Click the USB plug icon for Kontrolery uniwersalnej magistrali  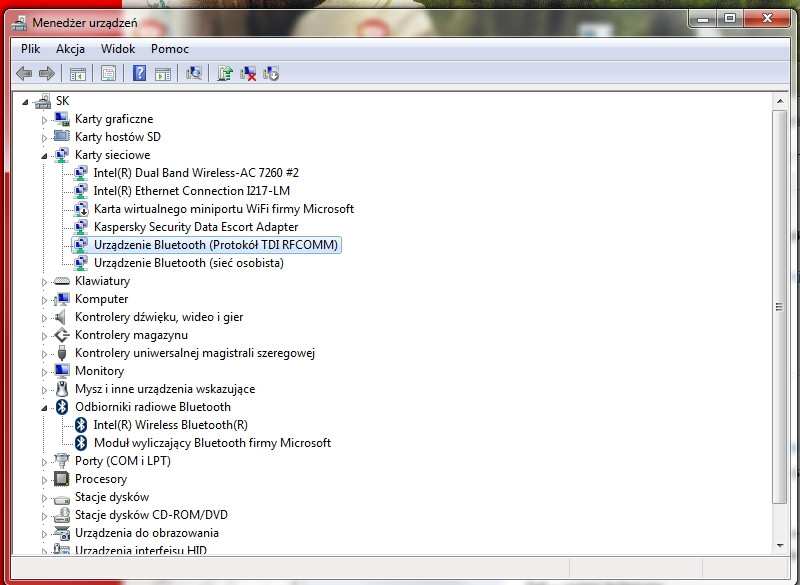[62, 353]
